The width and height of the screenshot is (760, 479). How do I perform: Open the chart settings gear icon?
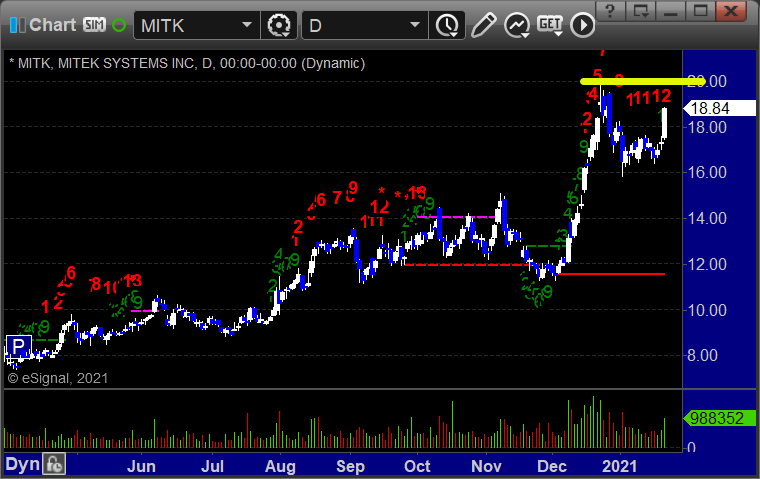pos(279,25)
